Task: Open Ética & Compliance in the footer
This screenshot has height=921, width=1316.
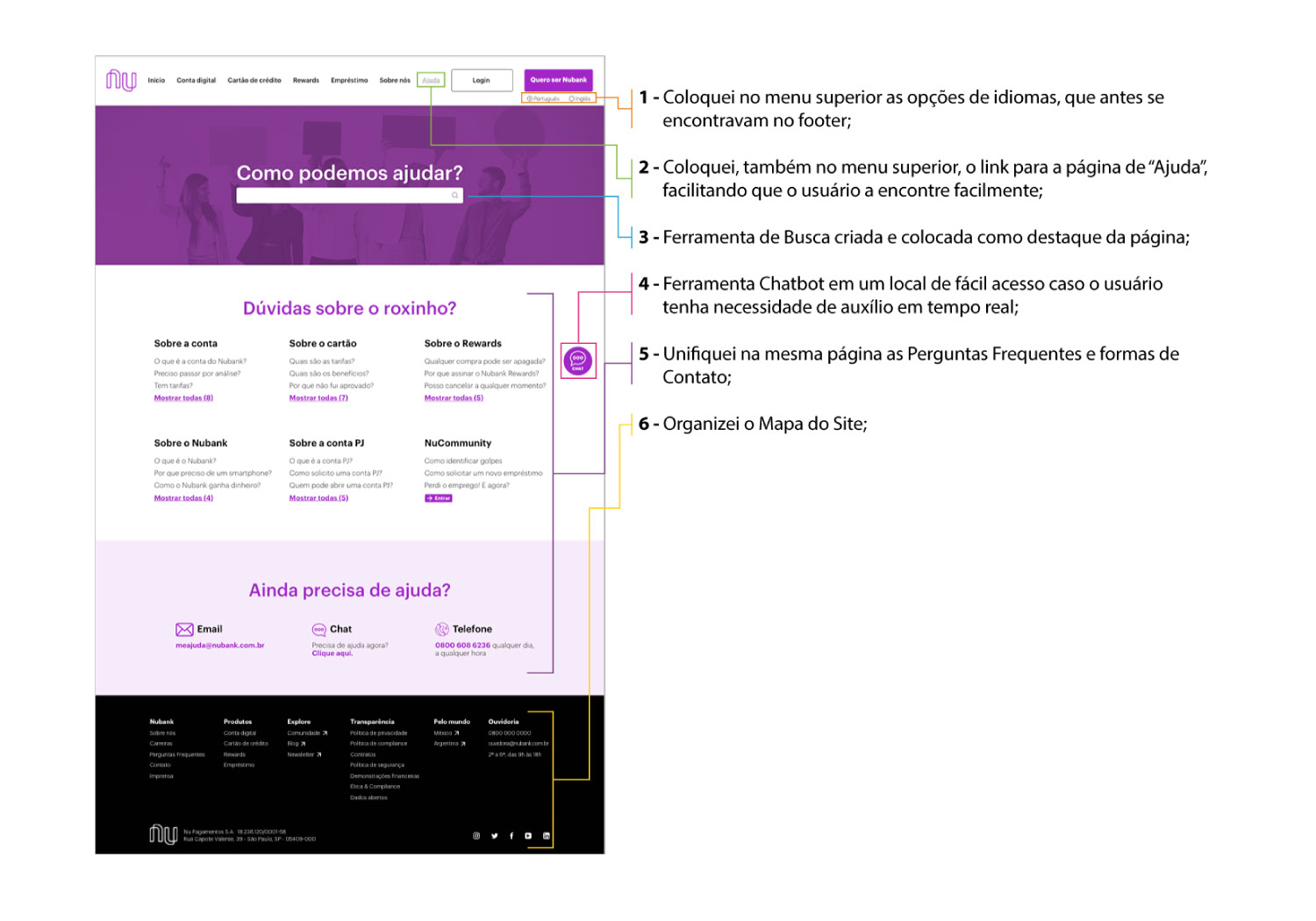Action: point(375,787)
